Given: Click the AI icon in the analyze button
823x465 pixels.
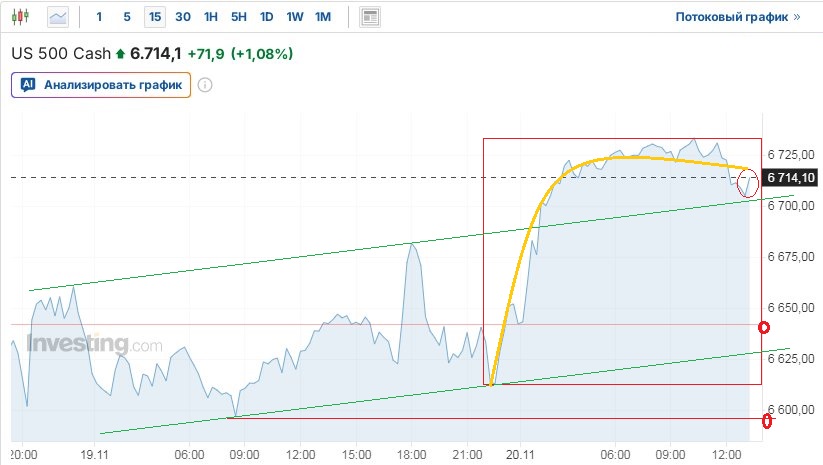Looking at the screenshot, I should (x=28, y=85).
